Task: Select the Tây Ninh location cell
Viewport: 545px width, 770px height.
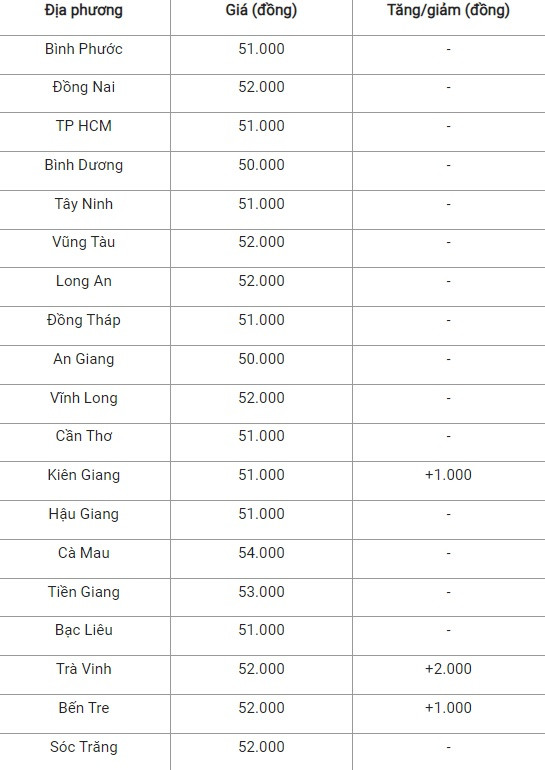Action: pyautogui.click(x=83, y=203)
